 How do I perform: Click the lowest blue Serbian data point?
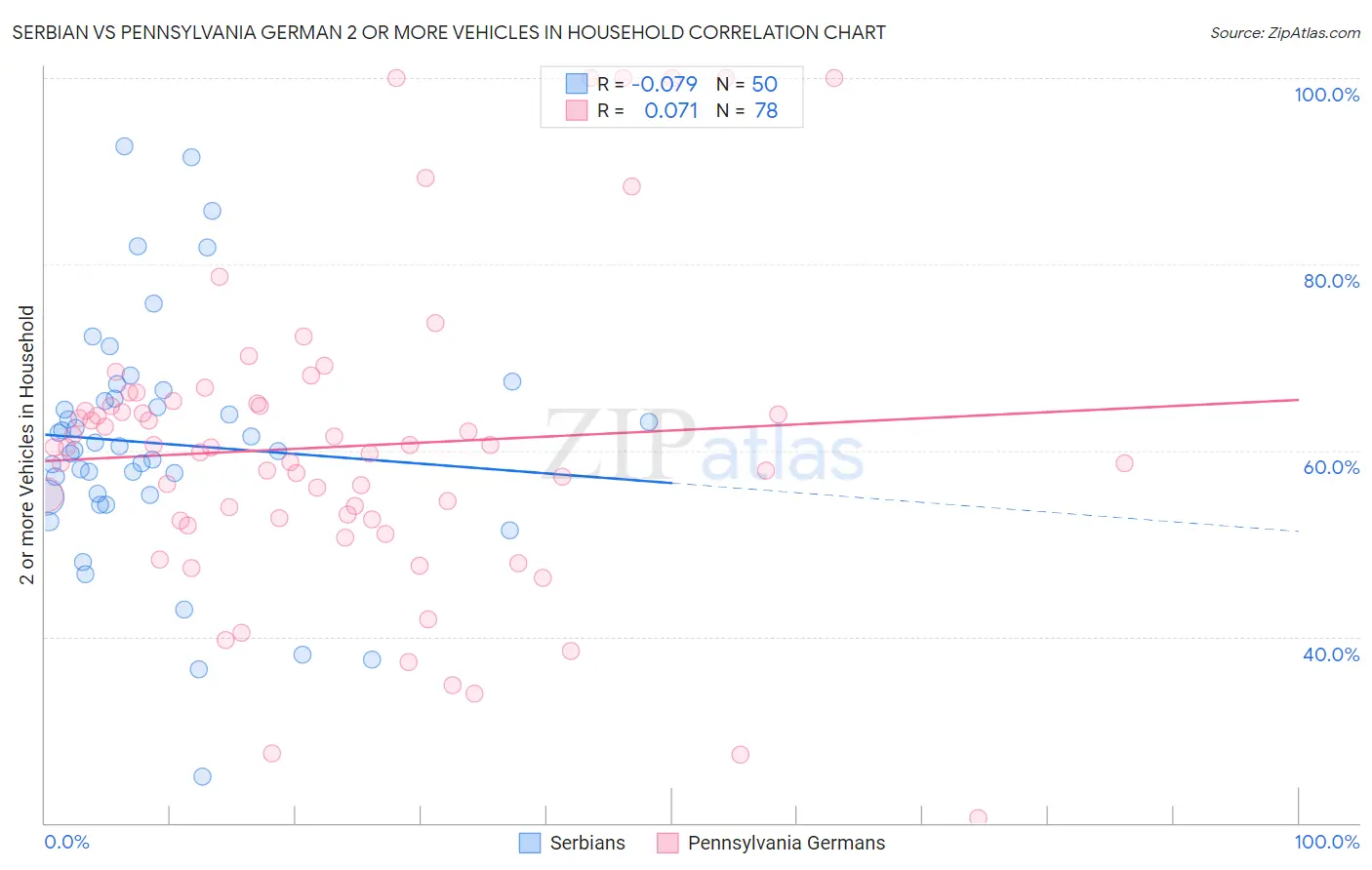[x=202, y=776]
